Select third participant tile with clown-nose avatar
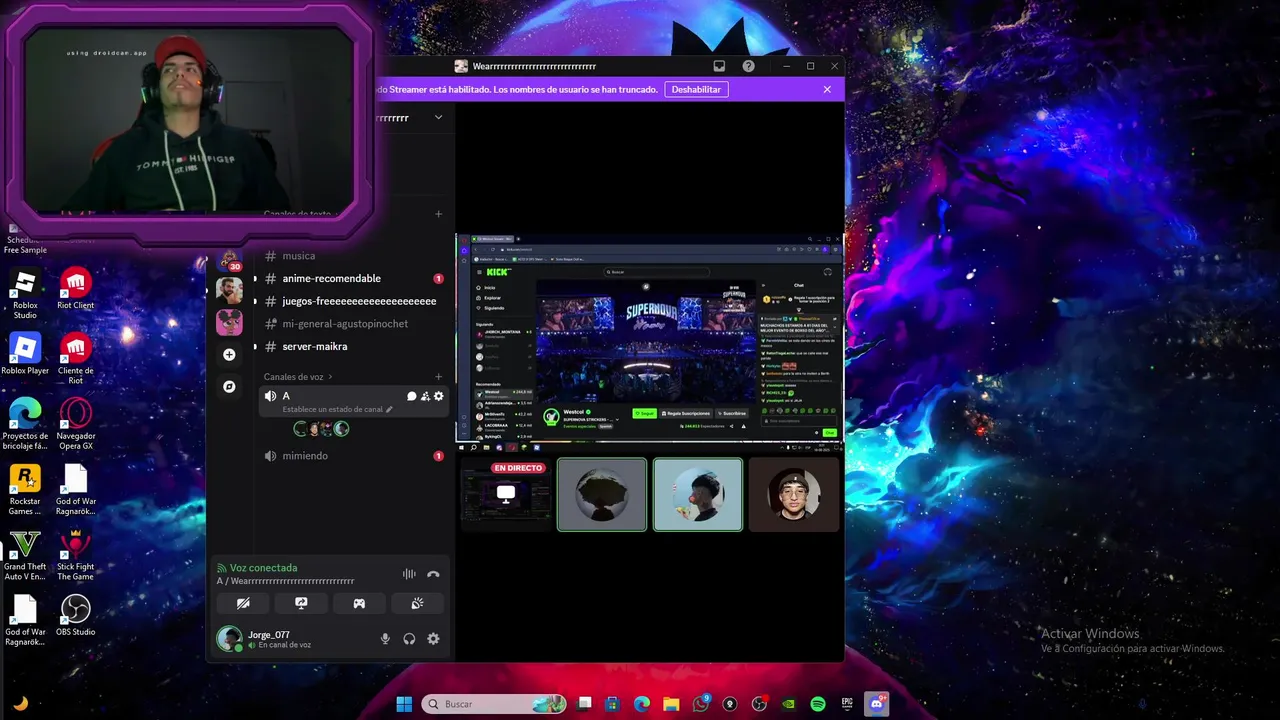The image size is (1280, 720). [698, 494]
